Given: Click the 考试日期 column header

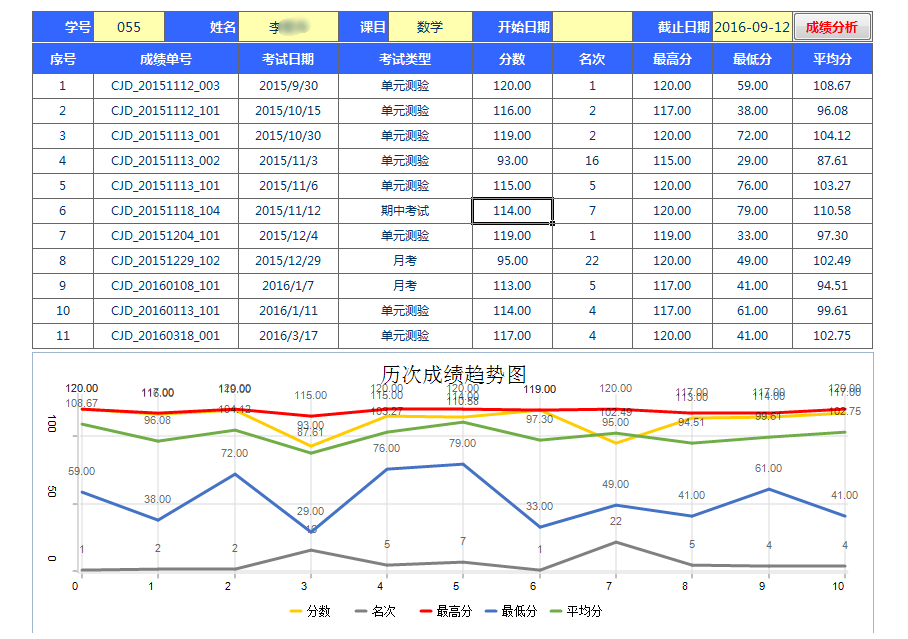Looking at the screenshot, I should 288,59.
